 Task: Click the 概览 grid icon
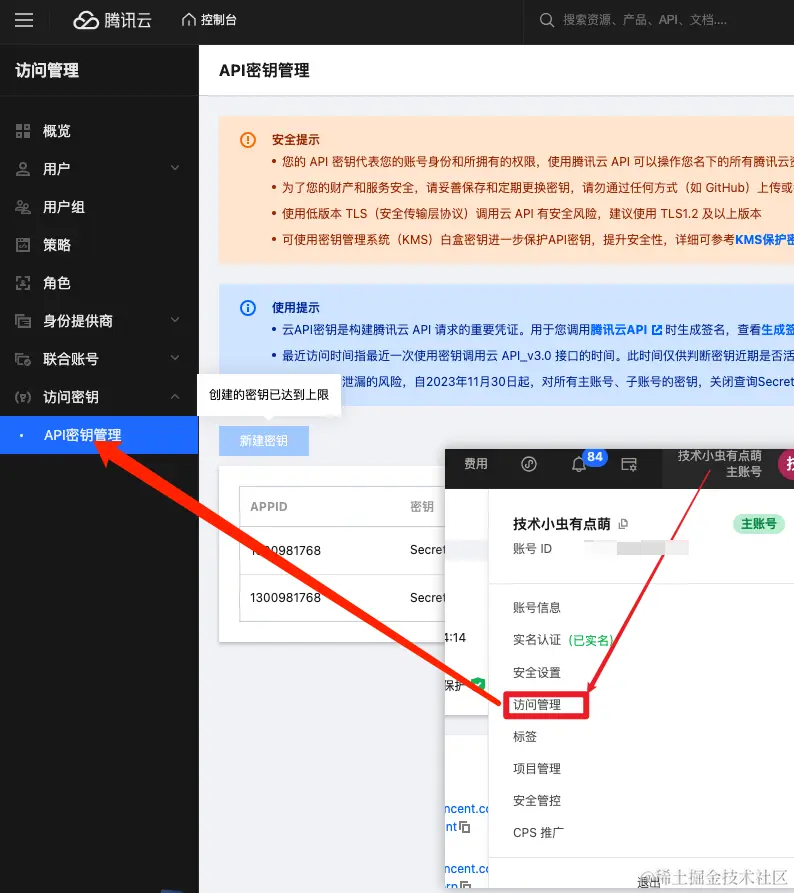click(x=23, y=131)
